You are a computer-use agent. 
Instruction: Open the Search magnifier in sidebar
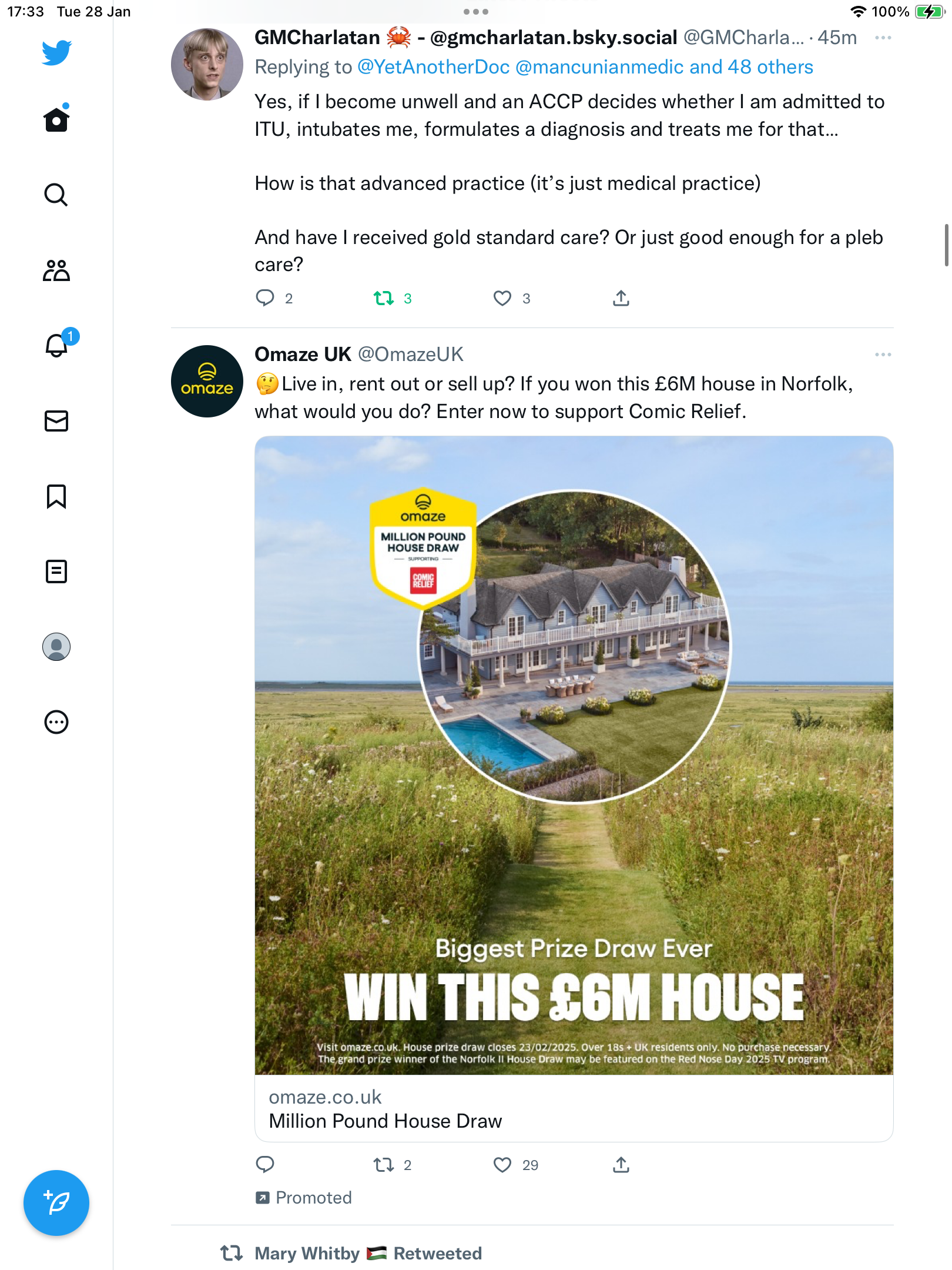pyautogui.click(x=56, y=195)
